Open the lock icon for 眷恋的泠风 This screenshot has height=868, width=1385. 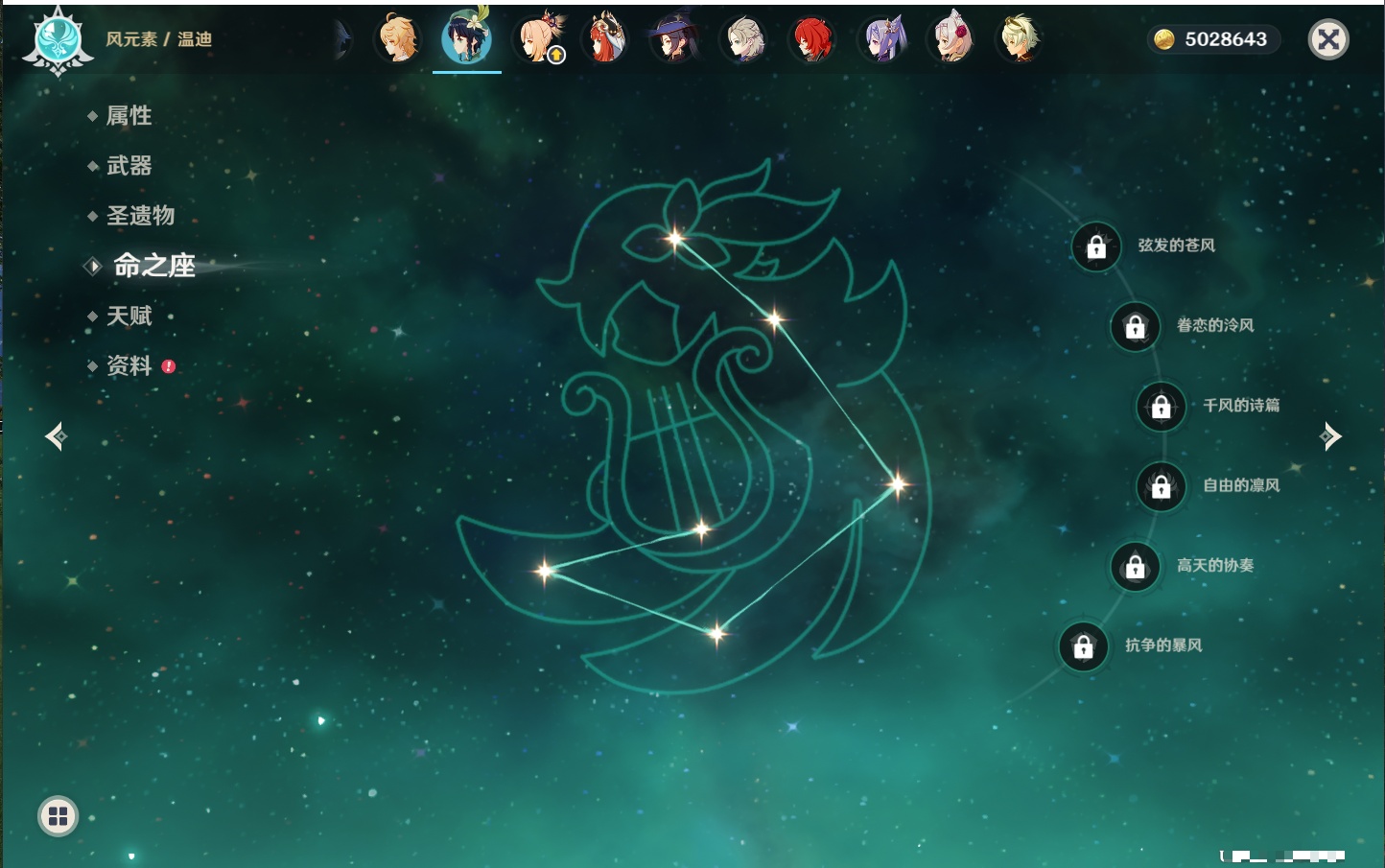click(1136, 326)
